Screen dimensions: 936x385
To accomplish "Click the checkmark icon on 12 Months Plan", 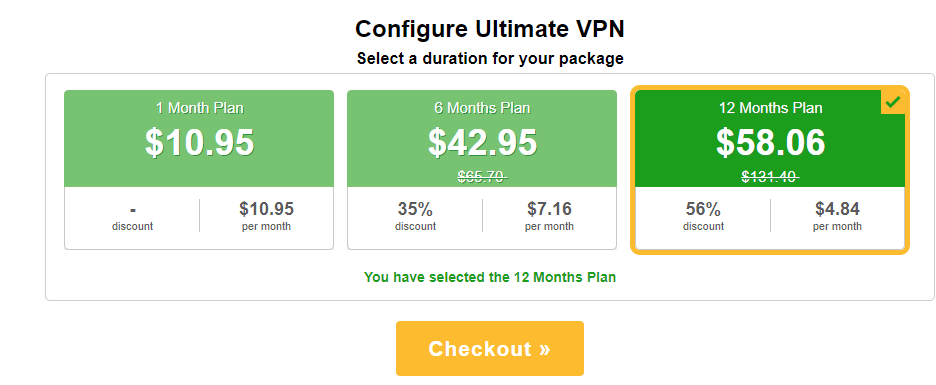I will 893,102.
